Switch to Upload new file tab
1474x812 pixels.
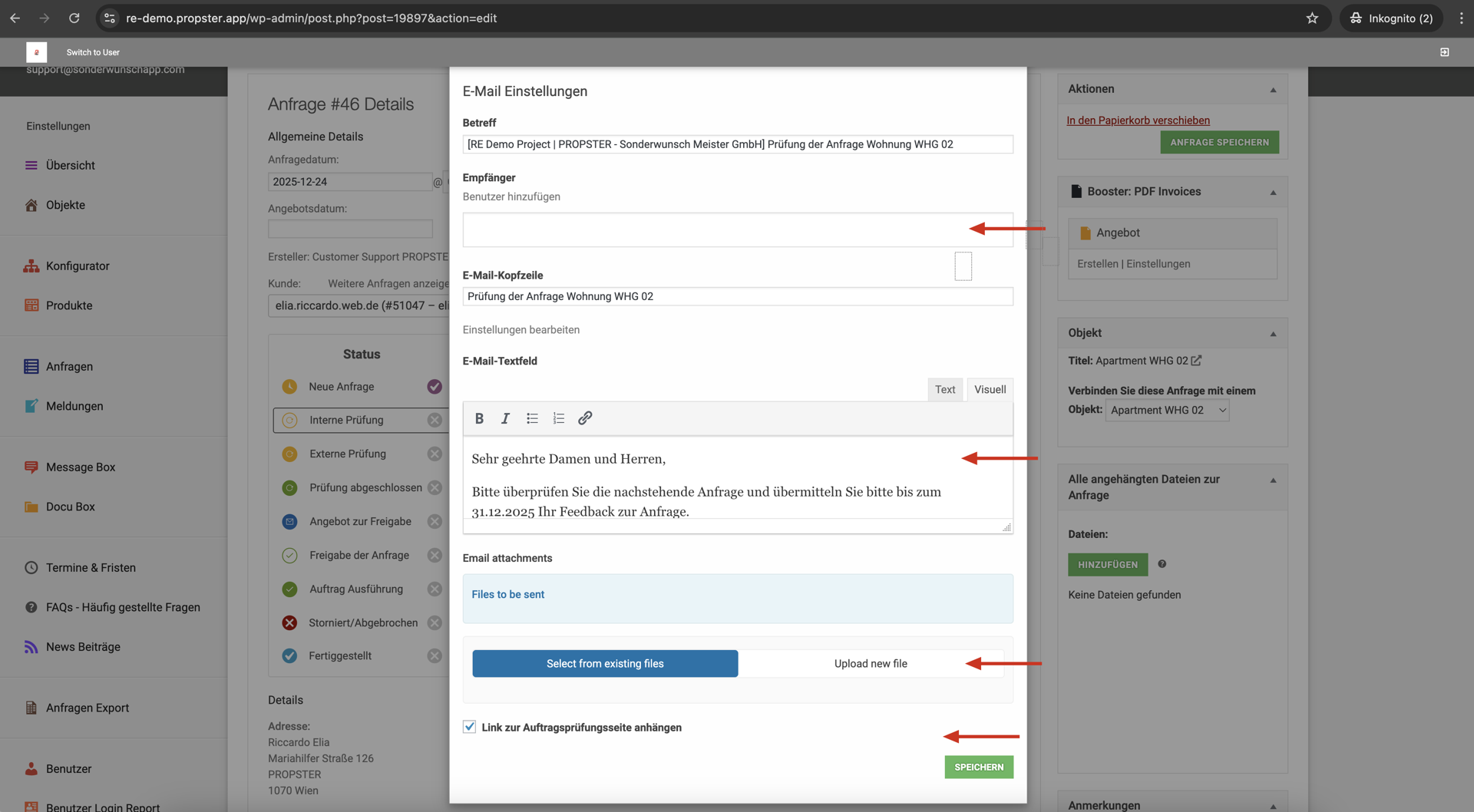(x=871, y=664)
